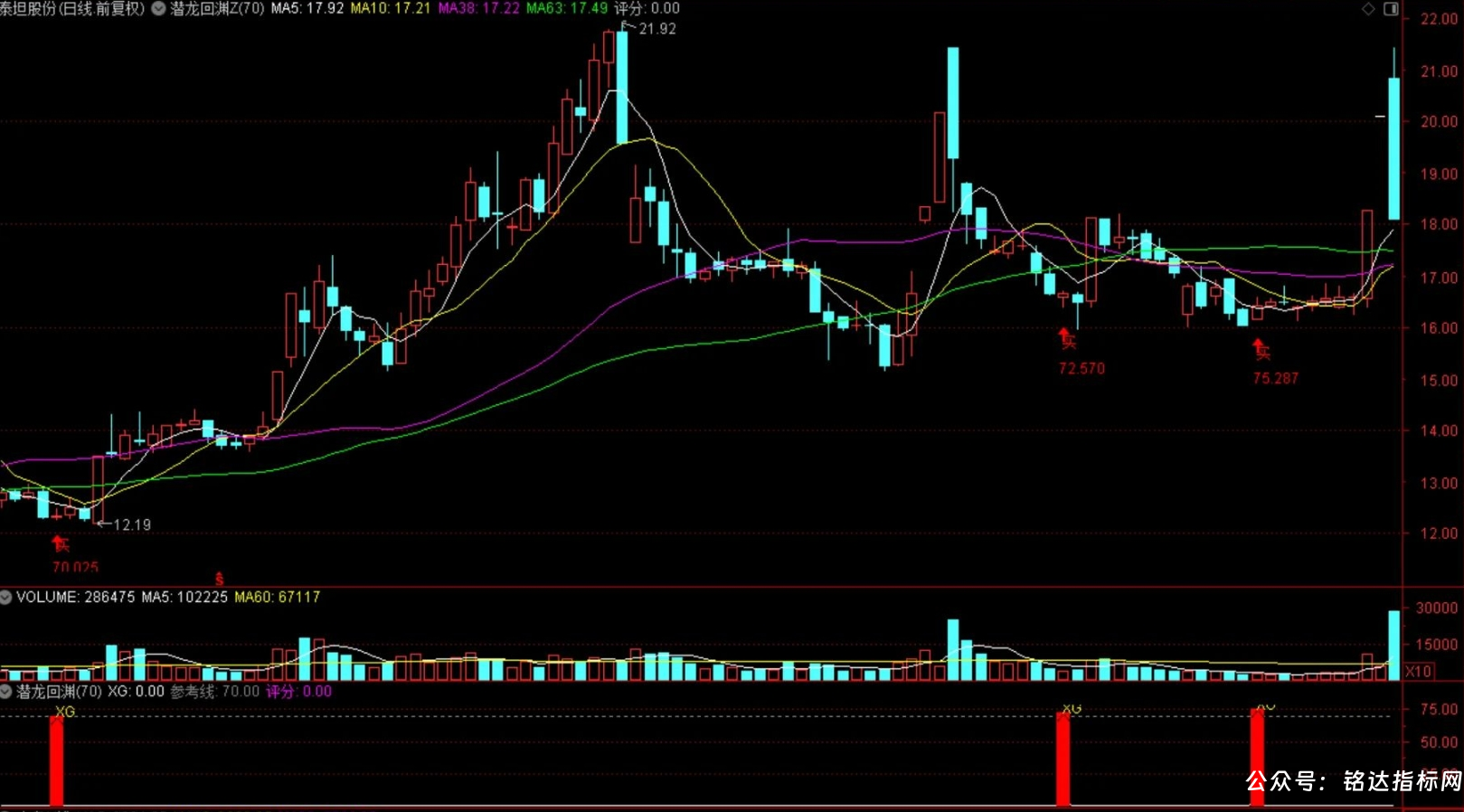Click the magenta 评分: 0.00 sub-panel readout
Screen dimensions: 1464x812
pos(299,692)
